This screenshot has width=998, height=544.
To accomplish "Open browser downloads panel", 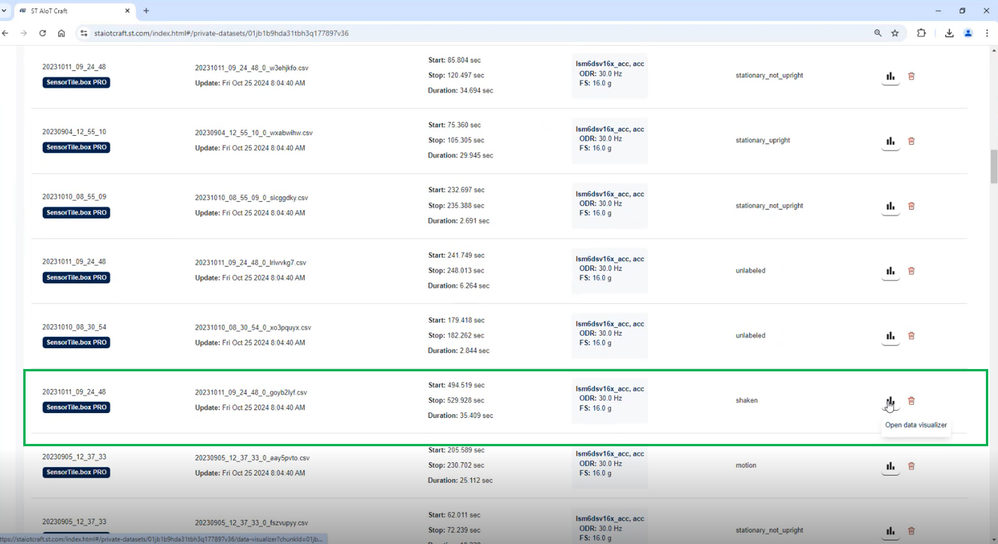I will click(x=949, y=33).
